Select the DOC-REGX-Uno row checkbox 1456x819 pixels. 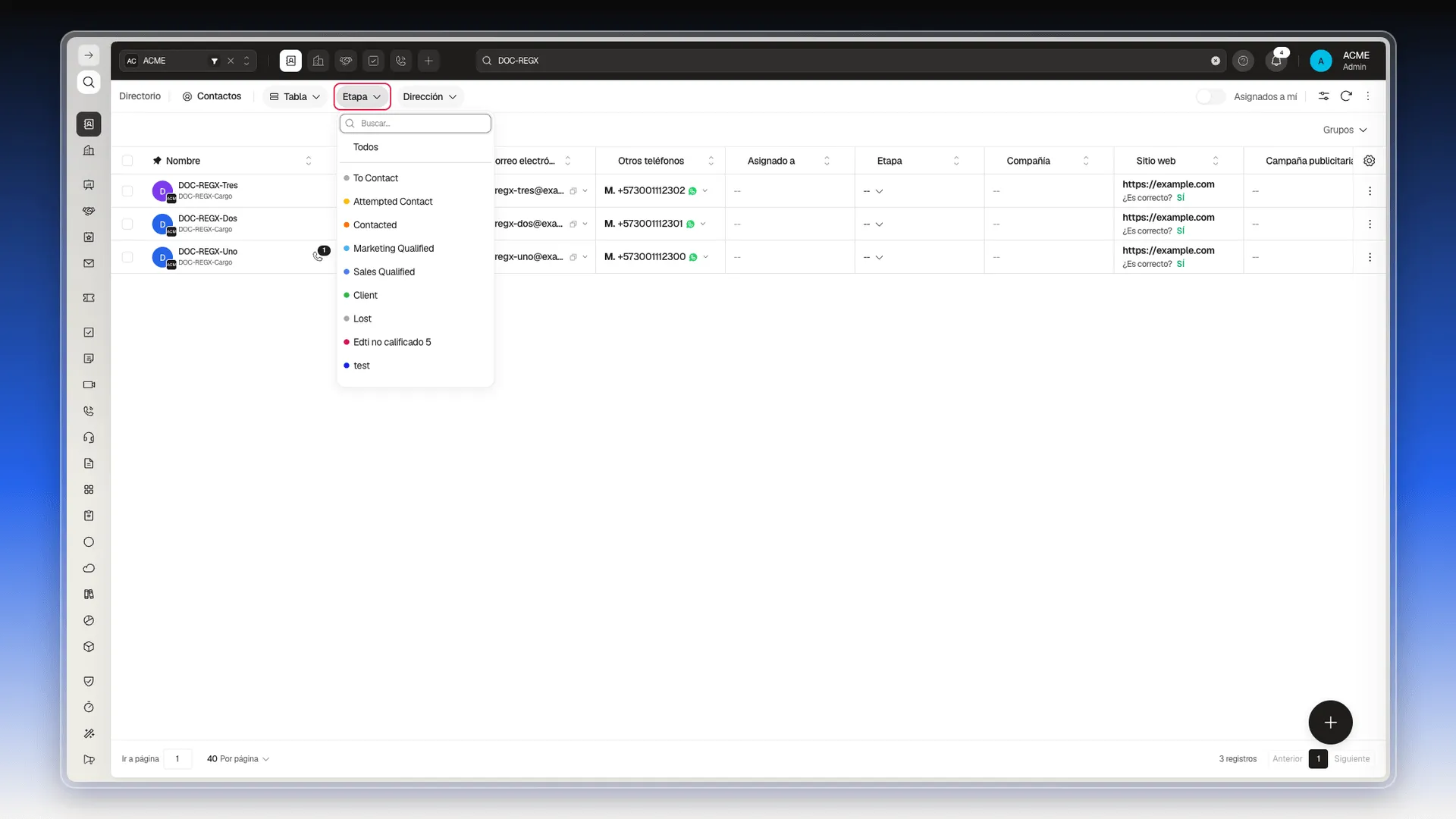coord(127,257)
